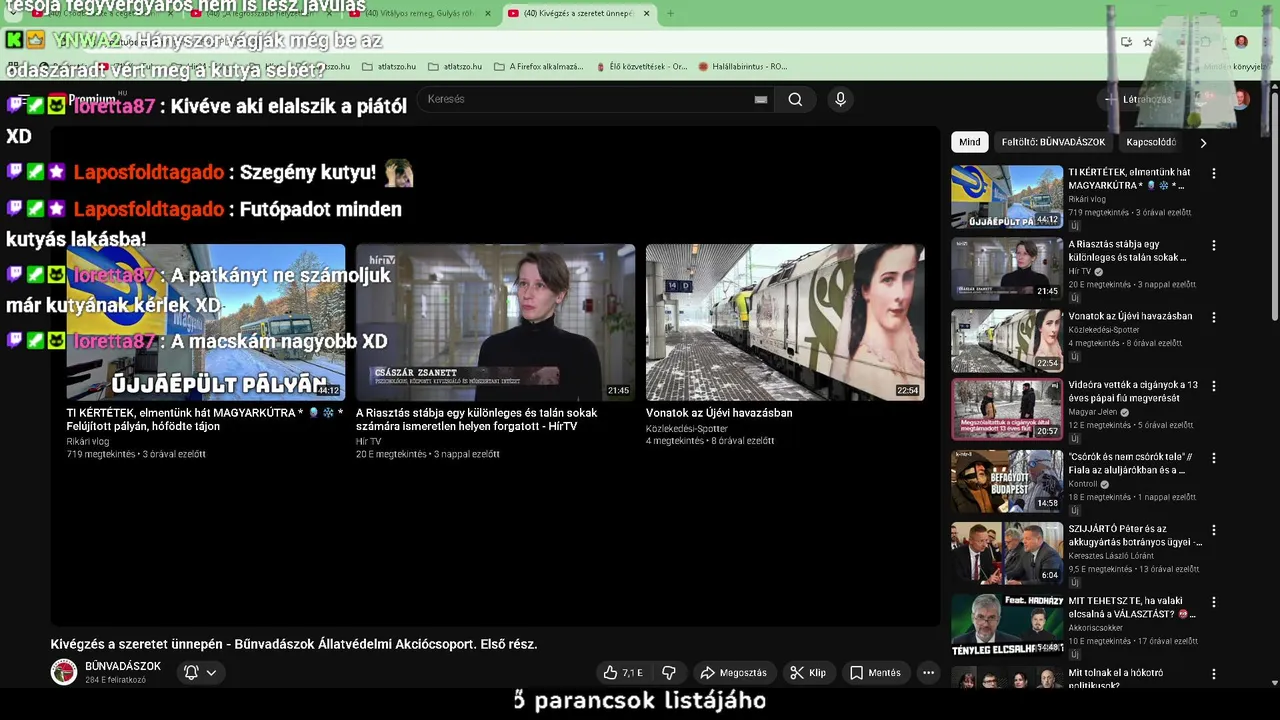Like the video, 7,1 E thumbs up
This screenshot has height=720, width=1280.
click(x=623, y=673)
